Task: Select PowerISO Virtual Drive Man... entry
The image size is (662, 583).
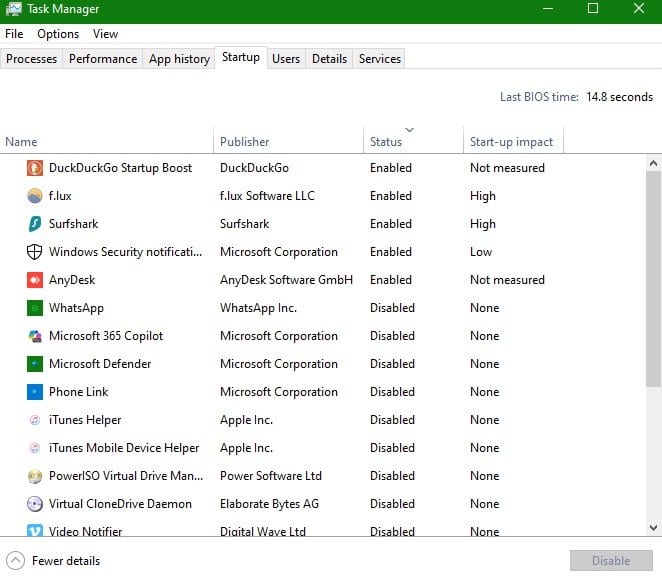Action: point(126,476)
